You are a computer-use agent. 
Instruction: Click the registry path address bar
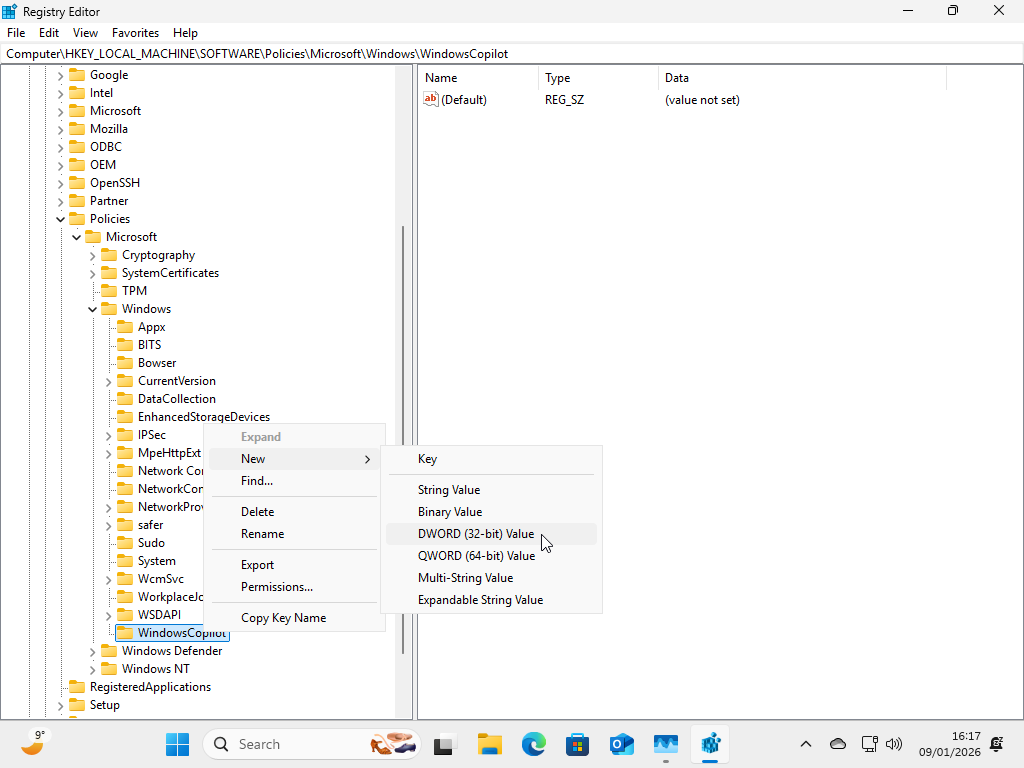300,53
